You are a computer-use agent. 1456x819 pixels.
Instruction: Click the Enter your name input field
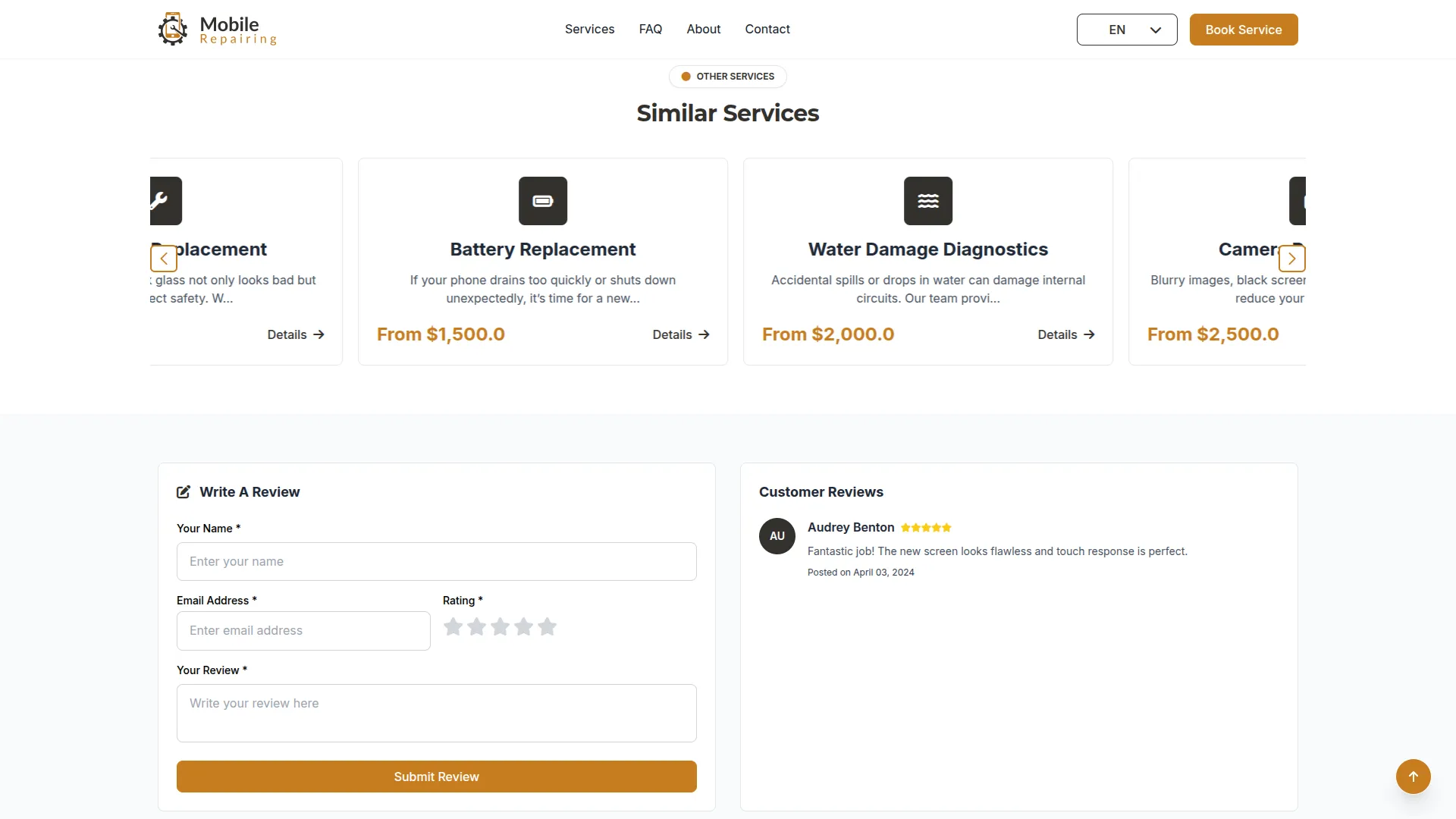pos(436,561)
